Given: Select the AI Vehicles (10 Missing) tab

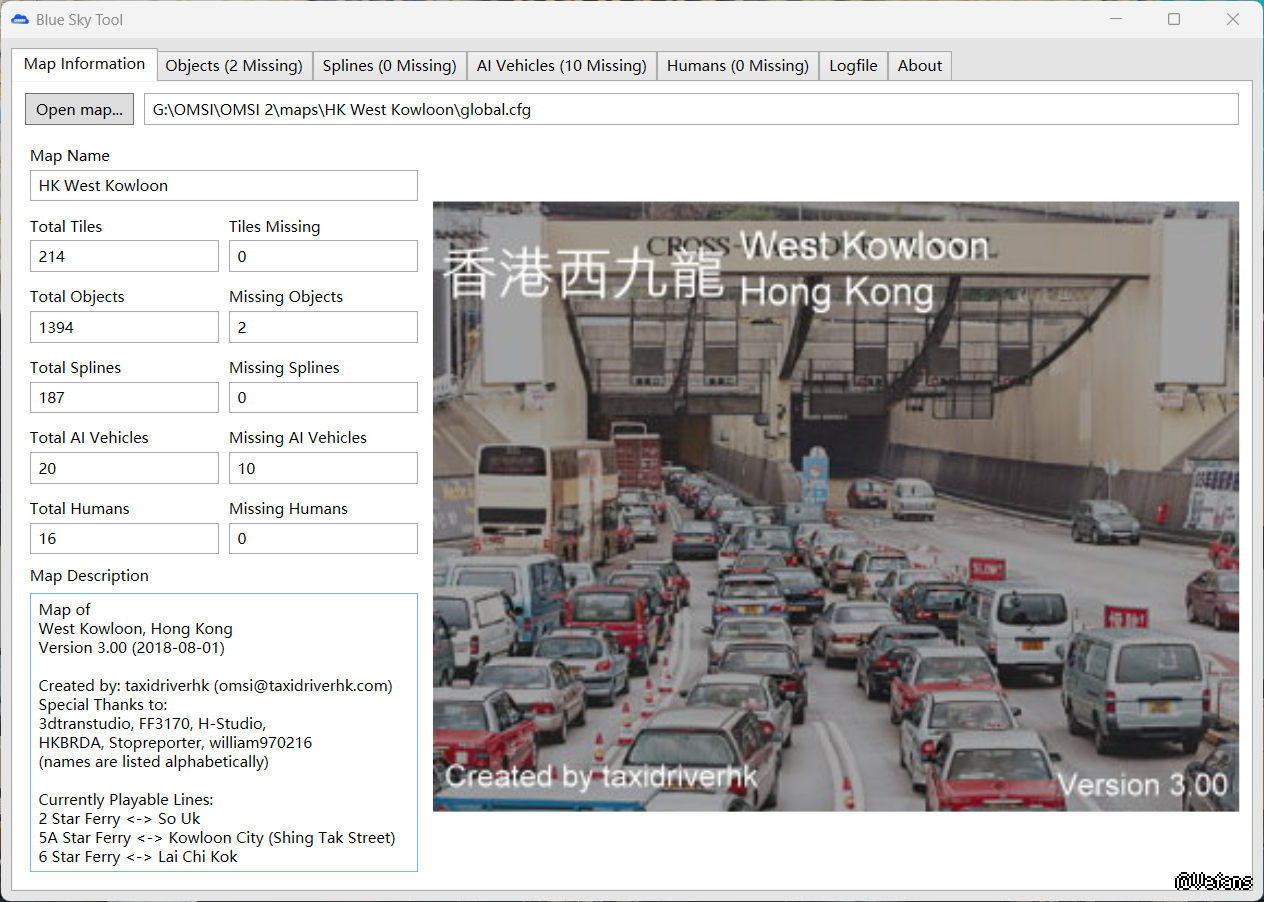Looking at the screenshot, I should 561,66.
